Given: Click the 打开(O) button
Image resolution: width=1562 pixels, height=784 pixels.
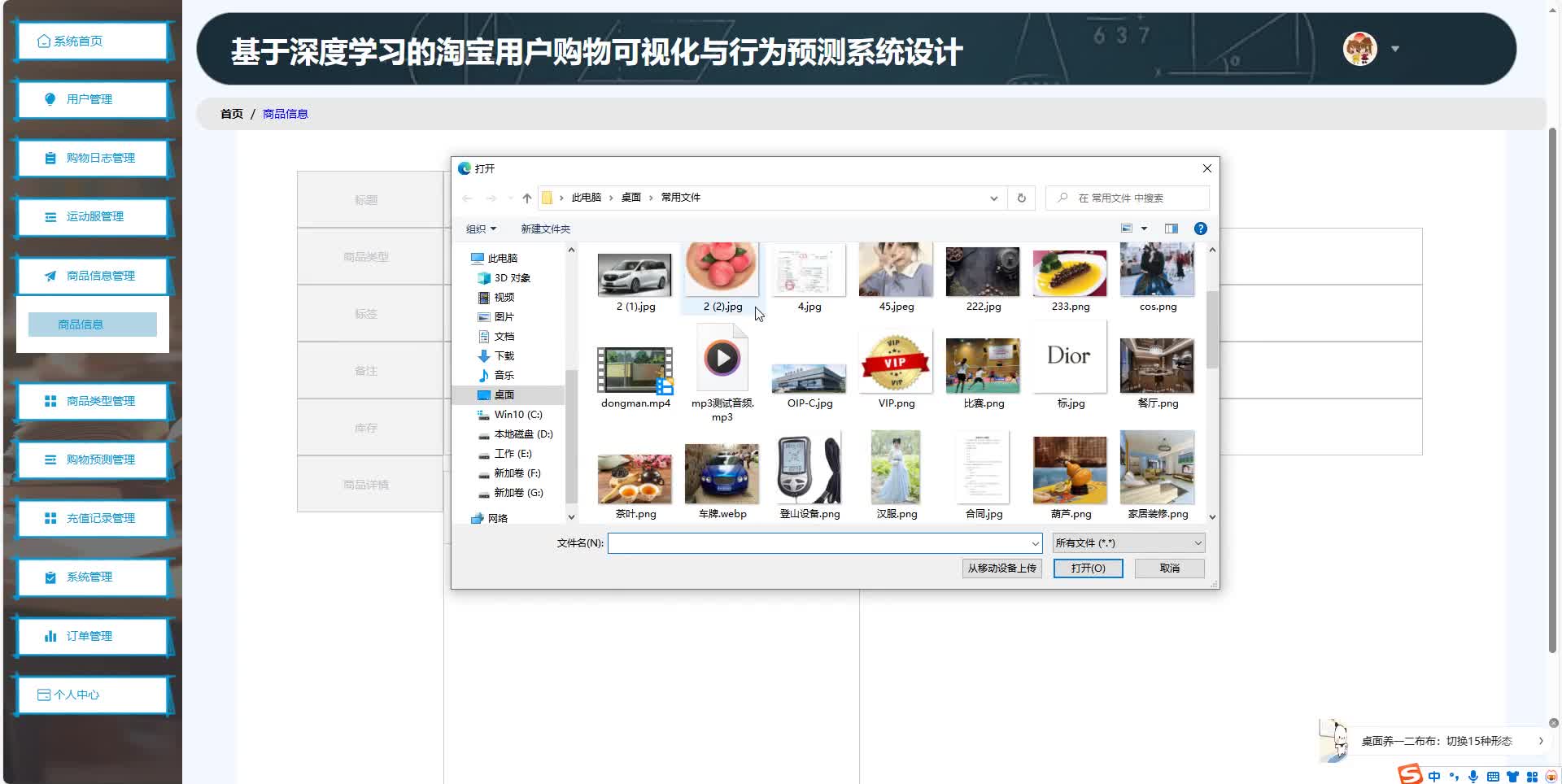Looking at the screenshot, I should (1088, 568).
